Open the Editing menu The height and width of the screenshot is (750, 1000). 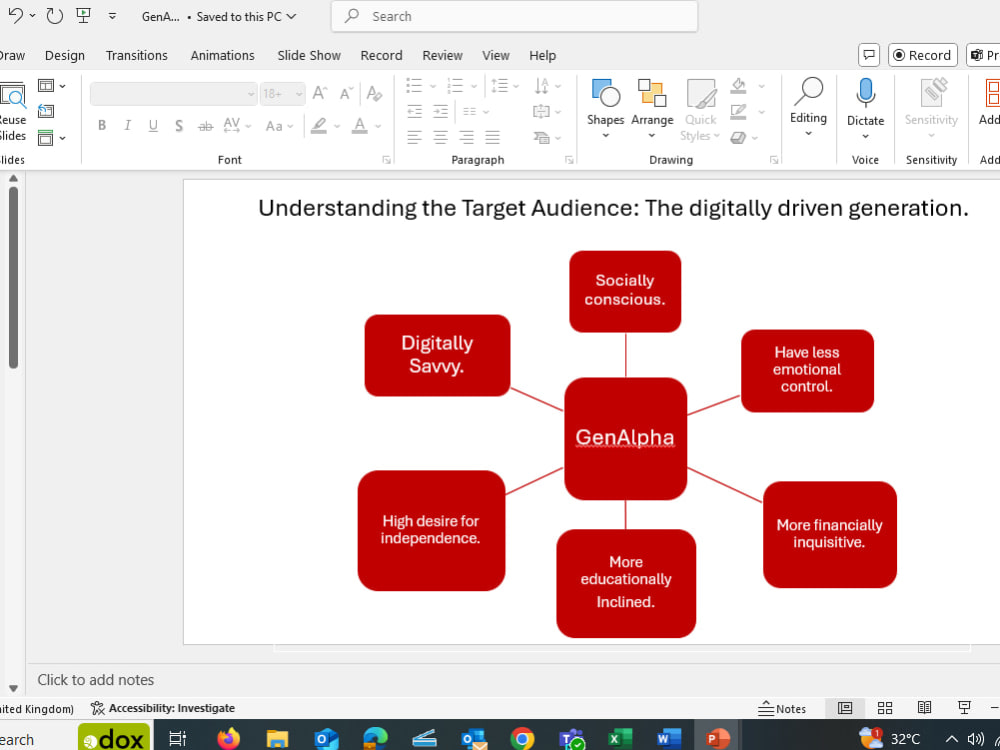808,108
